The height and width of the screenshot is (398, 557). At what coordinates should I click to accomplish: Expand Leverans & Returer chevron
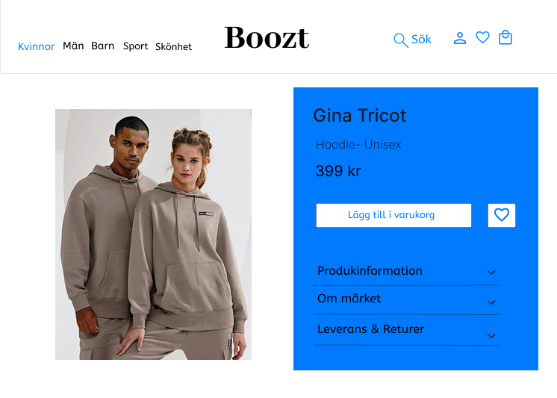[x=491, y=336]
